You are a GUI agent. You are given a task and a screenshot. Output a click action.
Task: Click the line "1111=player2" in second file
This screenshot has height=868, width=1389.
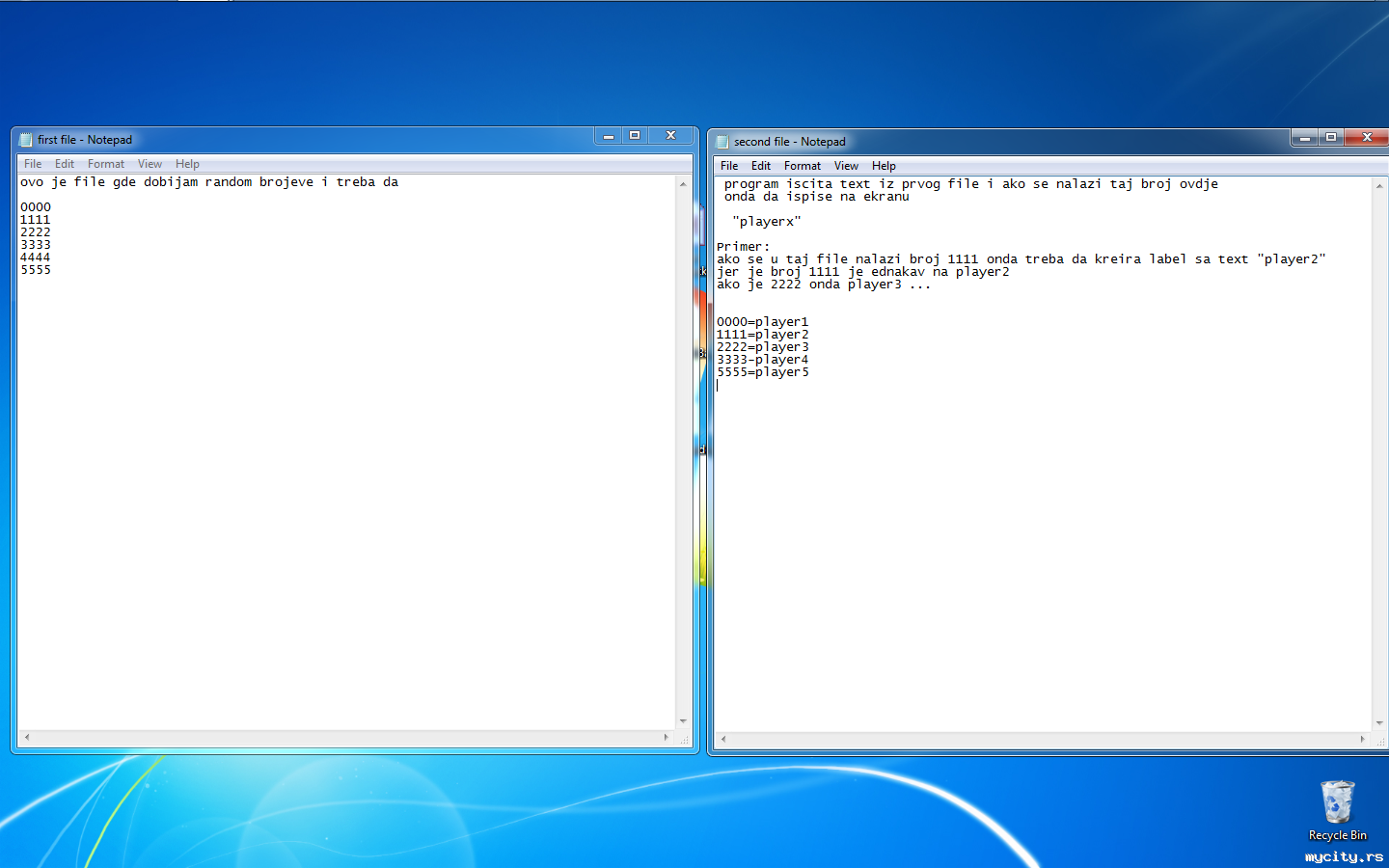[x=763, y=335]
